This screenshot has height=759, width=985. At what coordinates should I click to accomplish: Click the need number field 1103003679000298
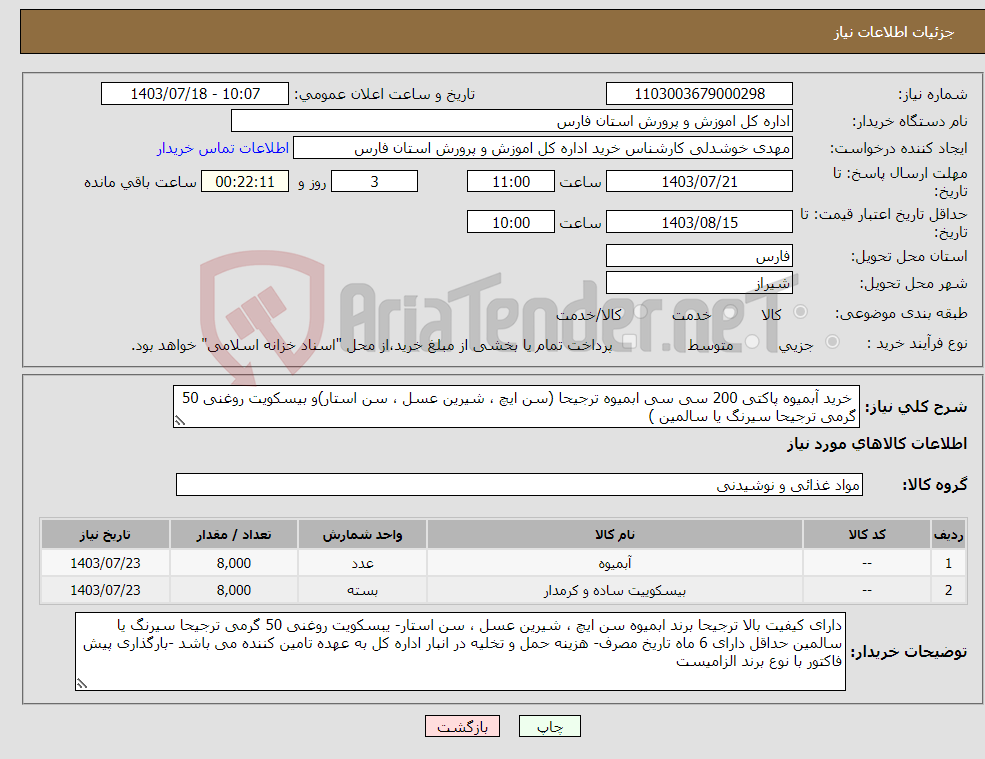coord(699,94)
